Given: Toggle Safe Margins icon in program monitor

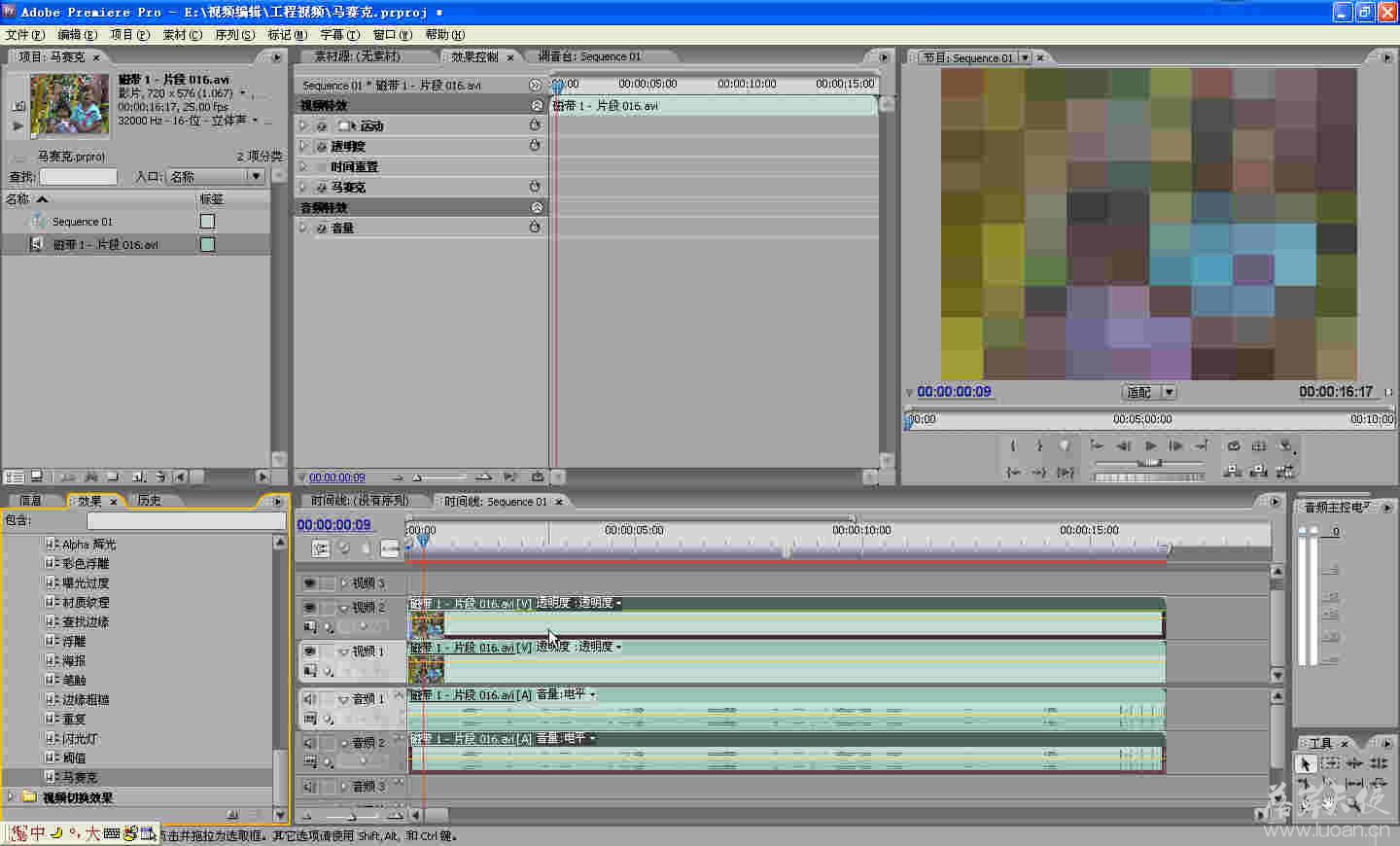Looking at the screenshot, I should coord(1259,446).
